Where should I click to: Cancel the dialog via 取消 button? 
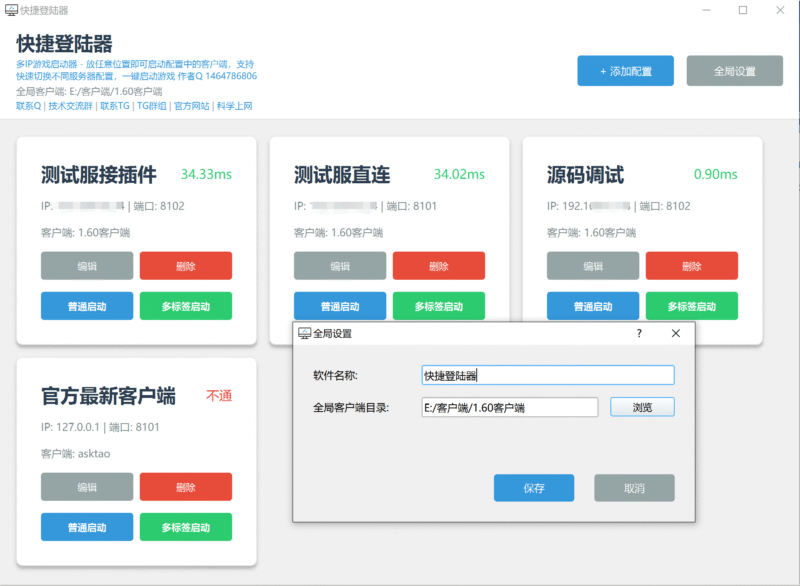click(634, 488)
